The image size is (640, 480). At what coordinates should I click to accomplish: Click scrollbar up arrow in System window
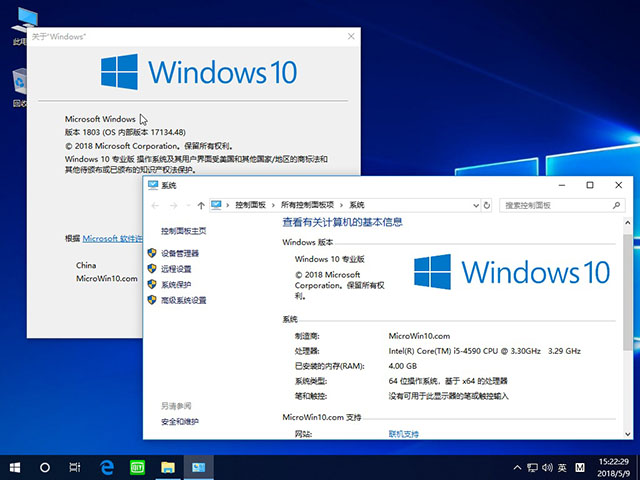[x=628, y=223]
